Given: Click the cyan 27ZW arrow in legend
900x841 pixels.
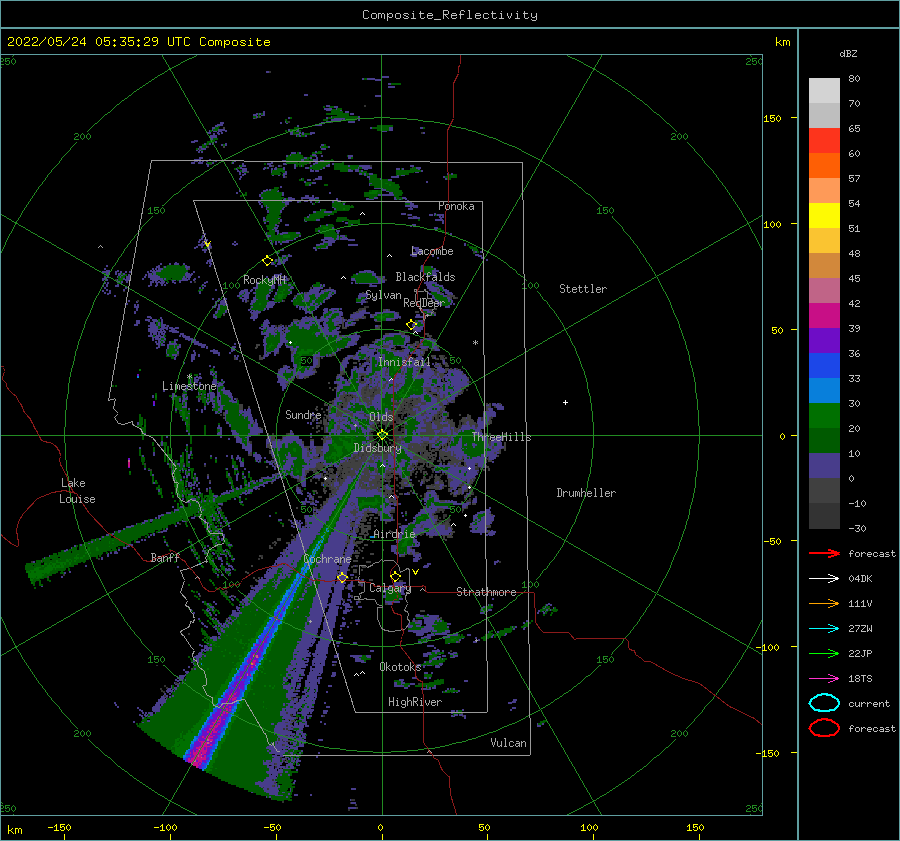Looking at the screenshot, I should click(824, 629).
